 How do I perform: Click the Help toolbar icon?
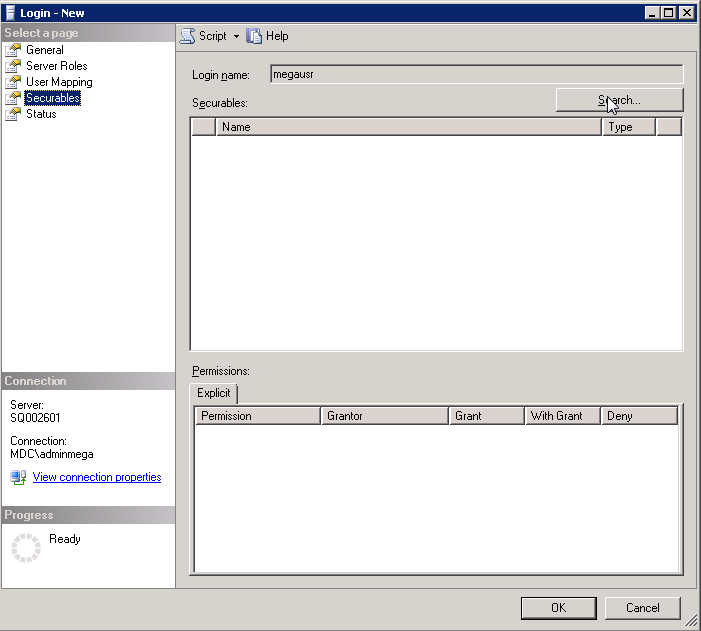tap(254, 36)
